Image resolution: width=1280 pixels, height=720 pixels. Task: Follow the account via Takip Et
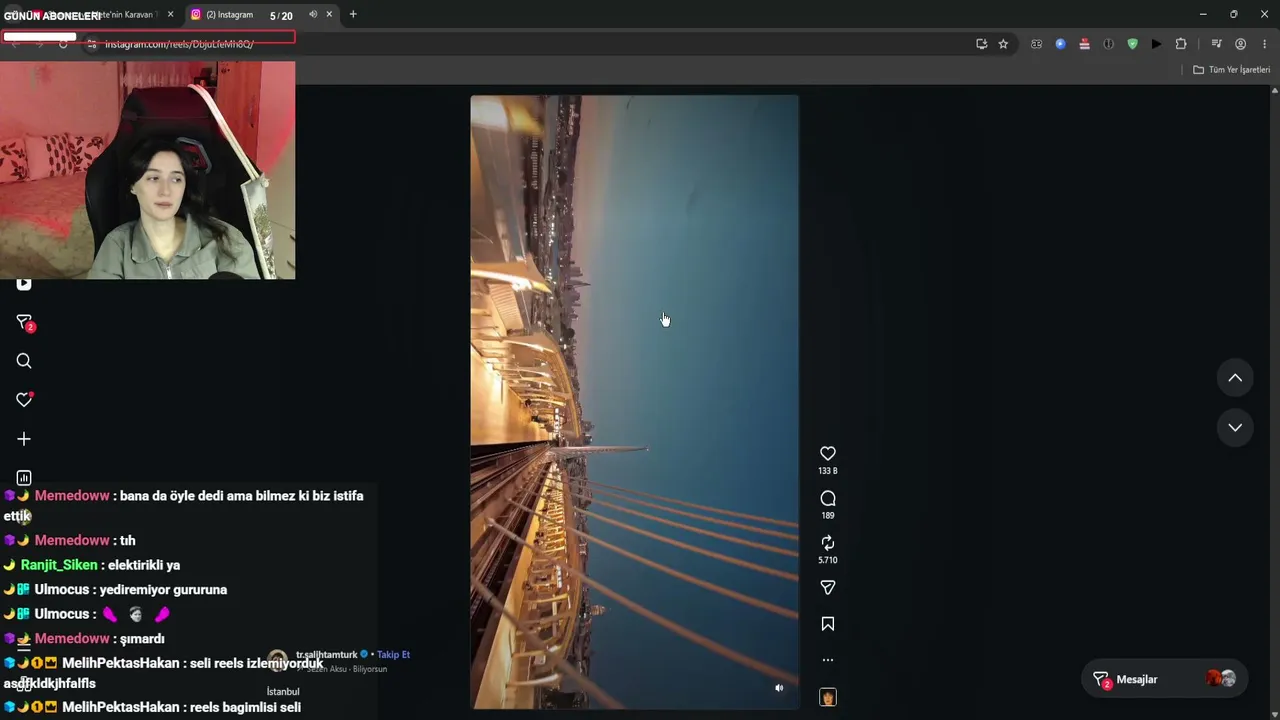tap(393, 655)
